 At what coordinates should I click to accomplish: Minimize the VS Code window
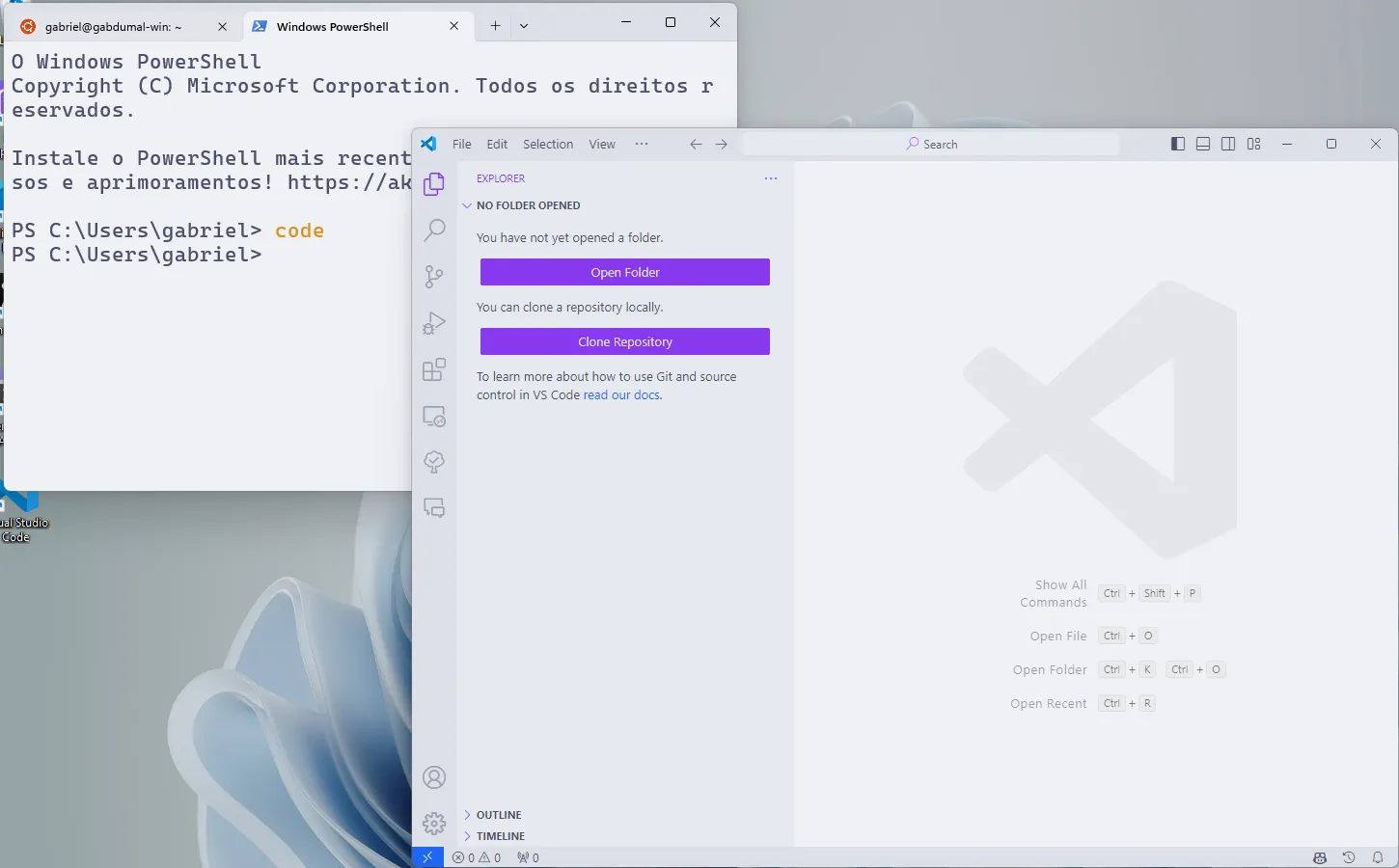click(1287, 144)
